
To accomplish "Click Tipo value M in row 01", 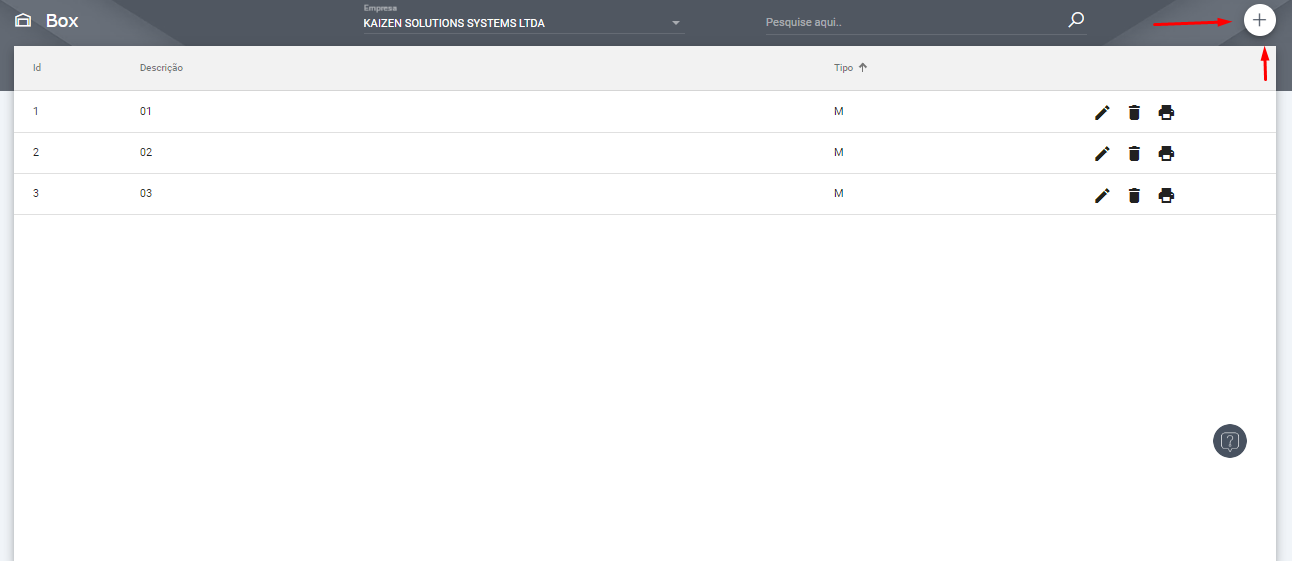I will coord(839,111).
